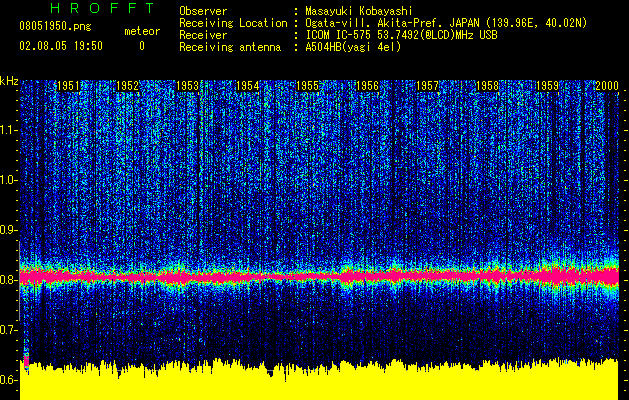Click the yellow noise level graph
The height and width of the screenshot is (400, 629).
pos(320,383)
